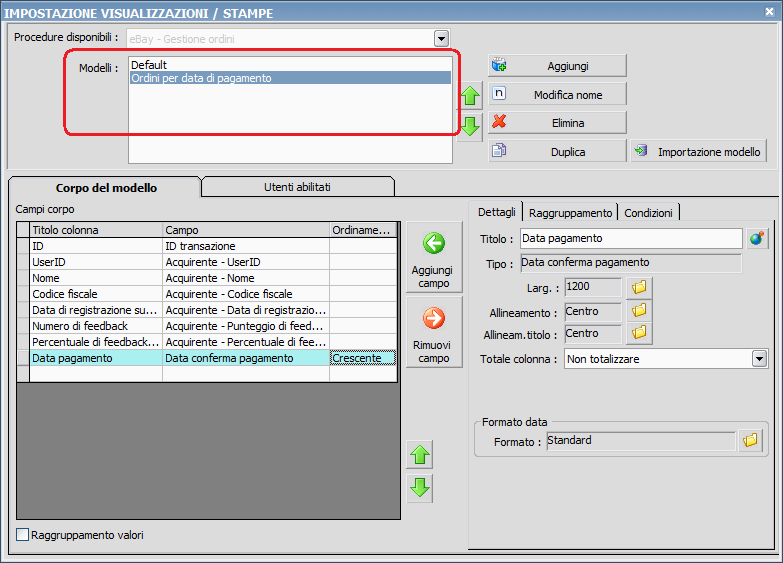The image size is (783, 563).
Task: Click the Ordiname... column header
Action: coord(363,230)
